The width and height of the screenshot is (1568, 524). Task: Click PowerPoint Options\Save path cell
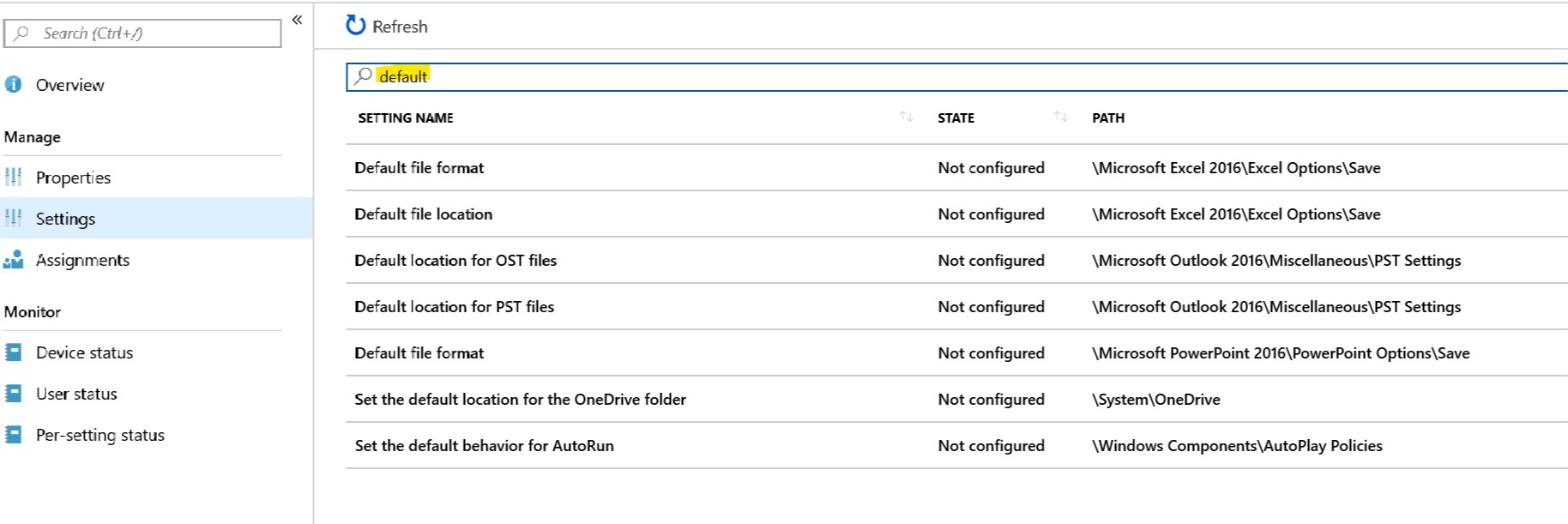(1281, 353)
